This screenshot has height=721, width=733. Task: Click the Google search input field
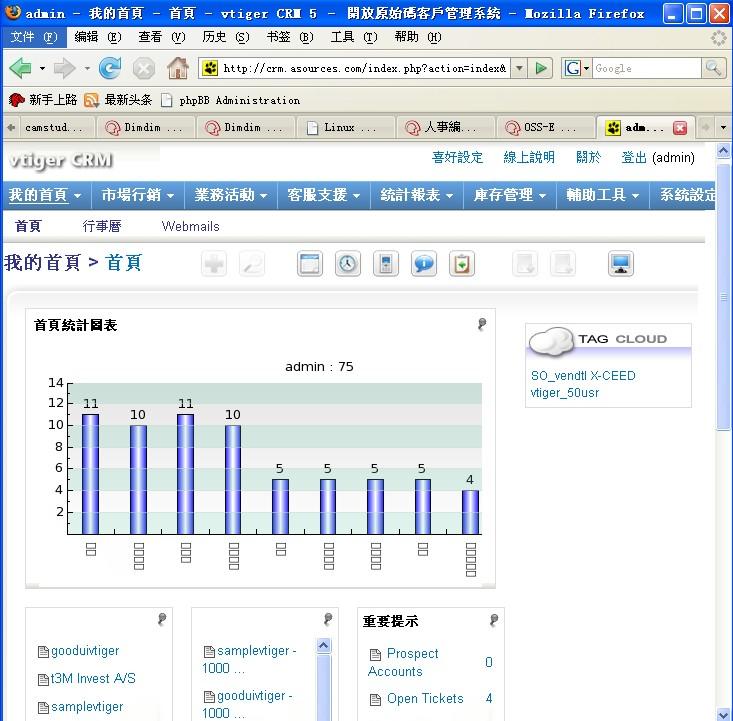pyautogui.click(x=647, y=68)
